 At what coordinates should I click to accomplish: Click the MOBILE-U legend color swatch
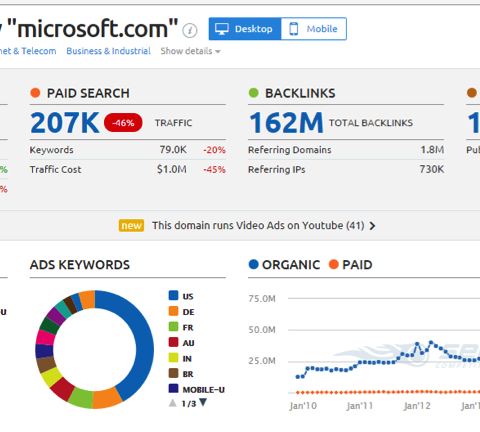pos(173,389)
